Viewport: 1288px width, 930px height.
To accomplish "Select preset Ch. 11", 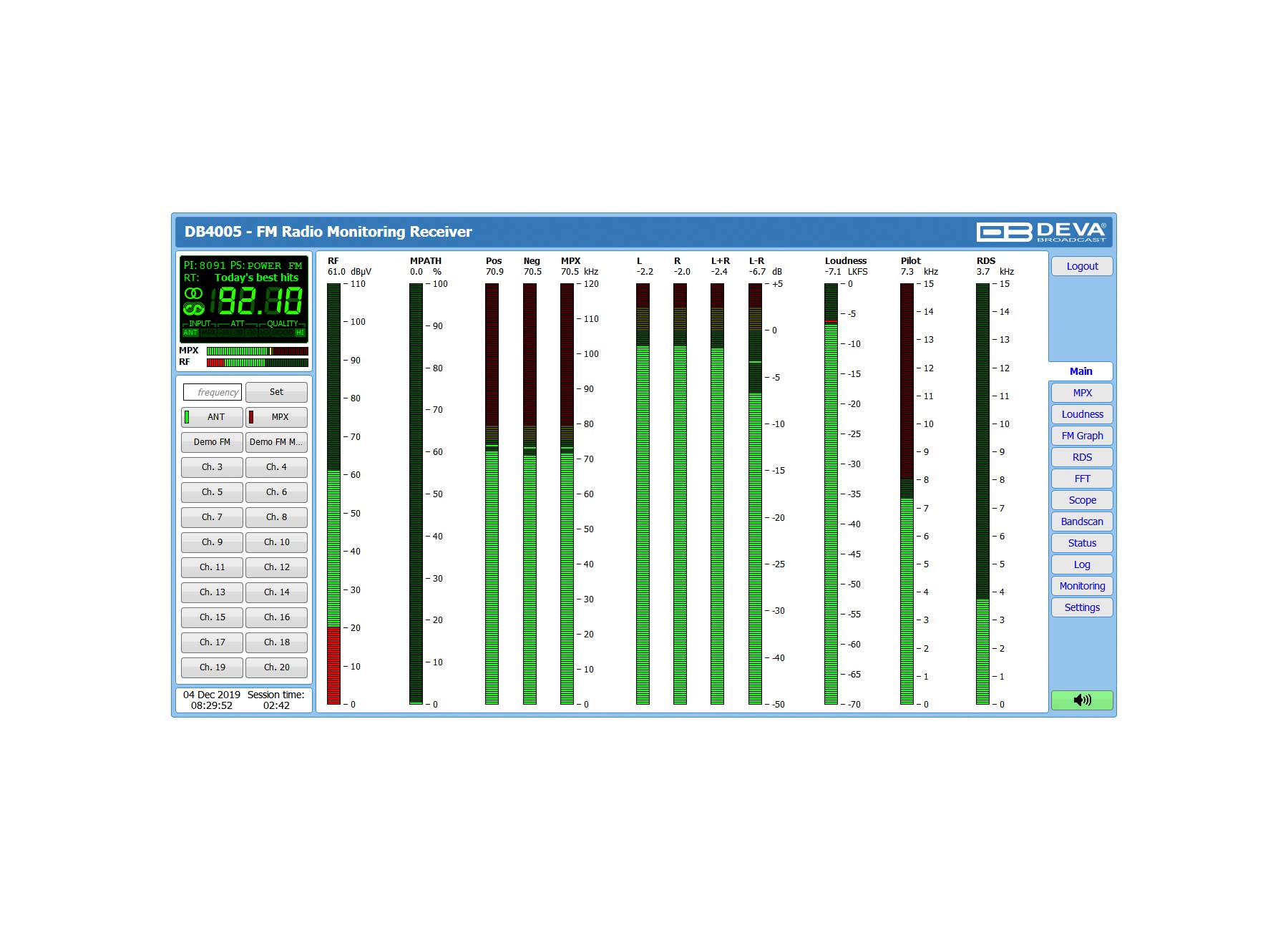I will pyautogui.click(x=212, y=567).
